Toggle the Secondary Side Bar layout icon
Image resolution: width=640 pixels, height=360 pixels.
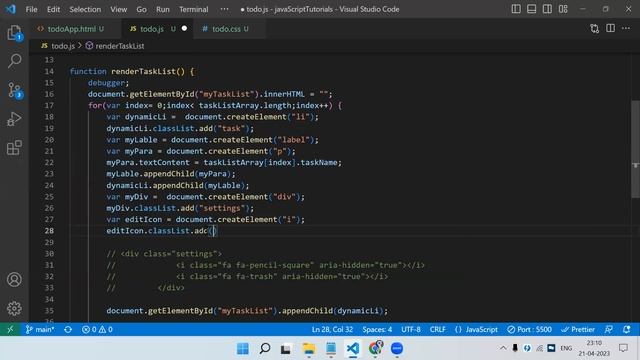pos(547,9)
